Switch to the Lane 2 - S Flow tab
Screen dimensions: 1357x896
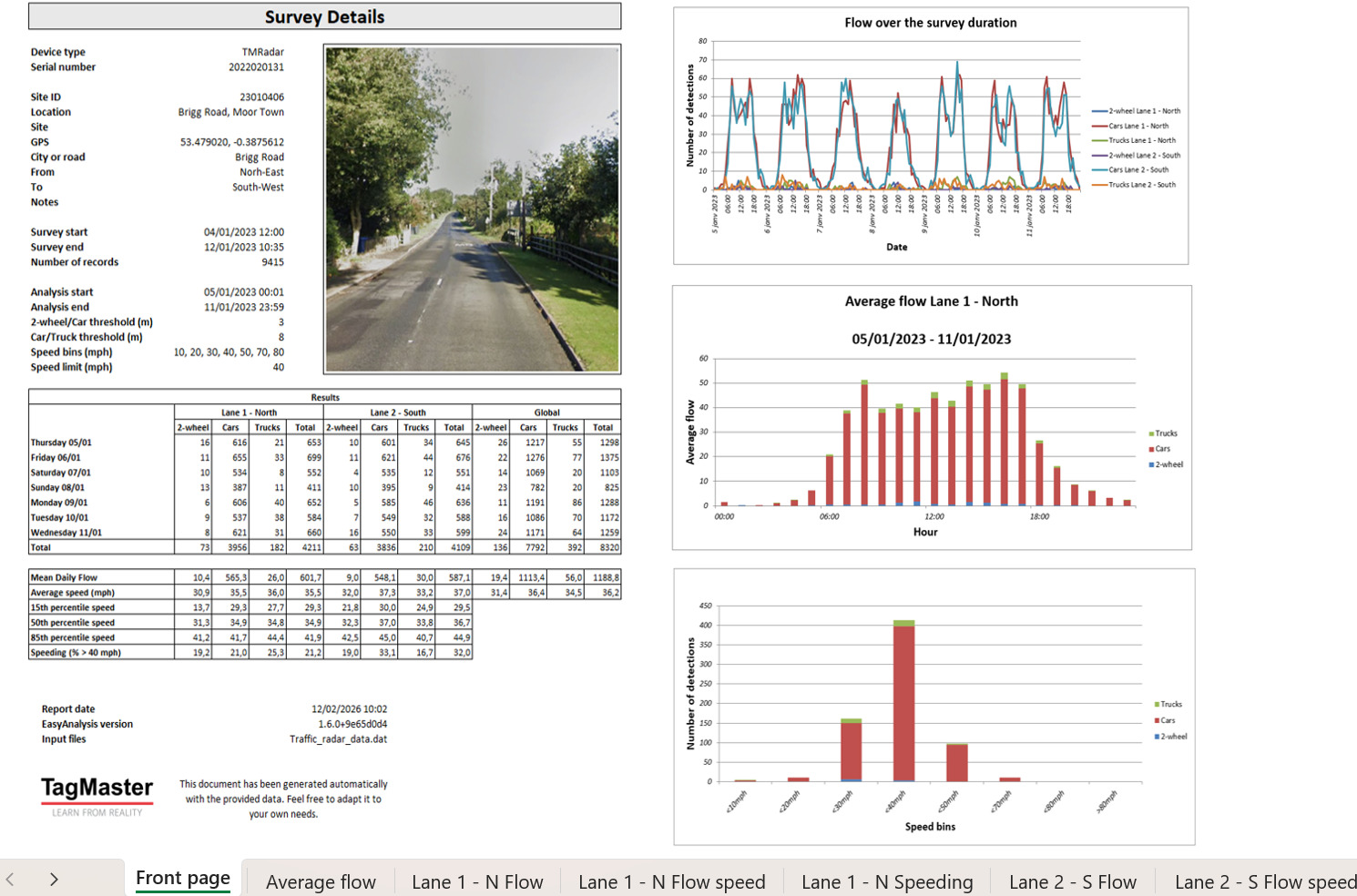pyautogui.click(x=1073, y=881)
